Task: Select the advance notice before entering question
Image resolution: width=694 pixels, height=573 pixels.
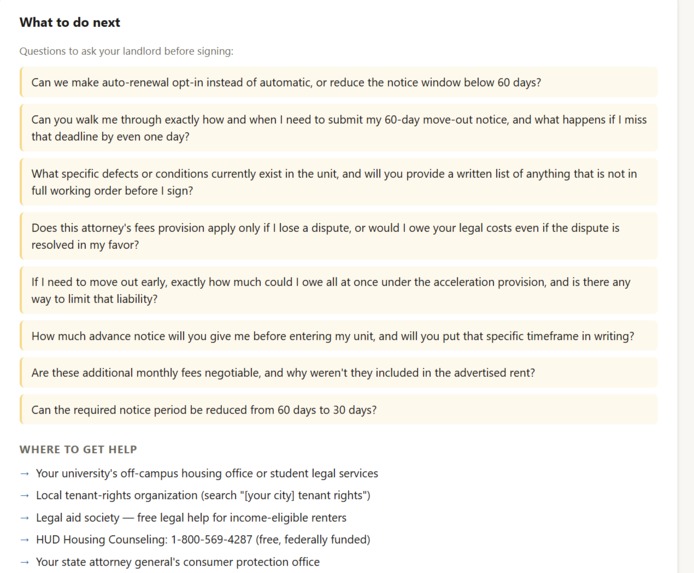Action: pyautogui.click(x=339, y=336)
